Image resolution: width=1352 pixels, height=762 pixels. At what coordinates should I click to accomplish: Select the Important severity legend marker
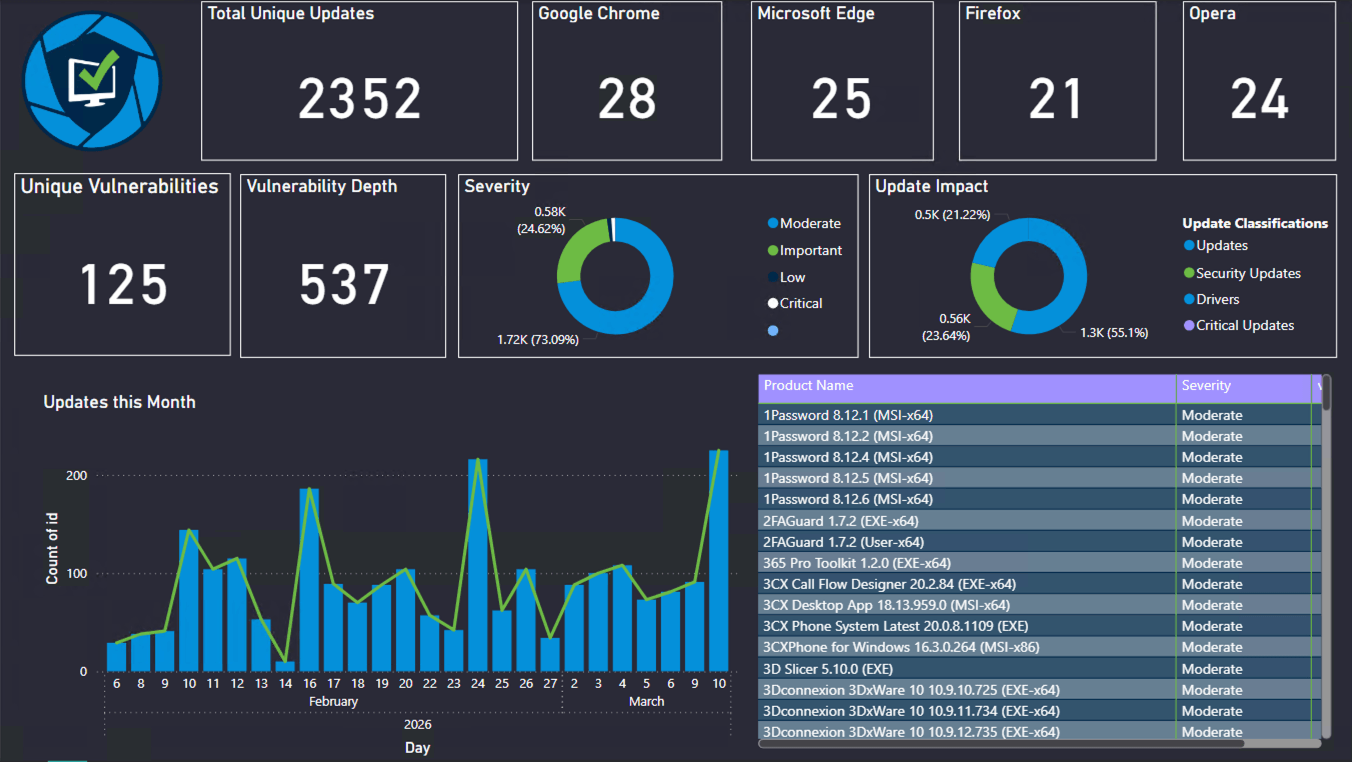pos(773,251)
